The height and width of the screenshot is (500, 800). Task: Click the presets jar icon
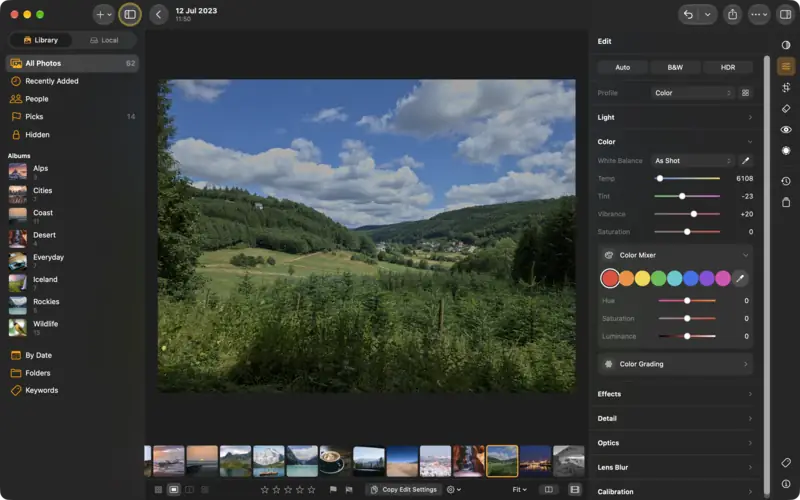click(786, 202)
